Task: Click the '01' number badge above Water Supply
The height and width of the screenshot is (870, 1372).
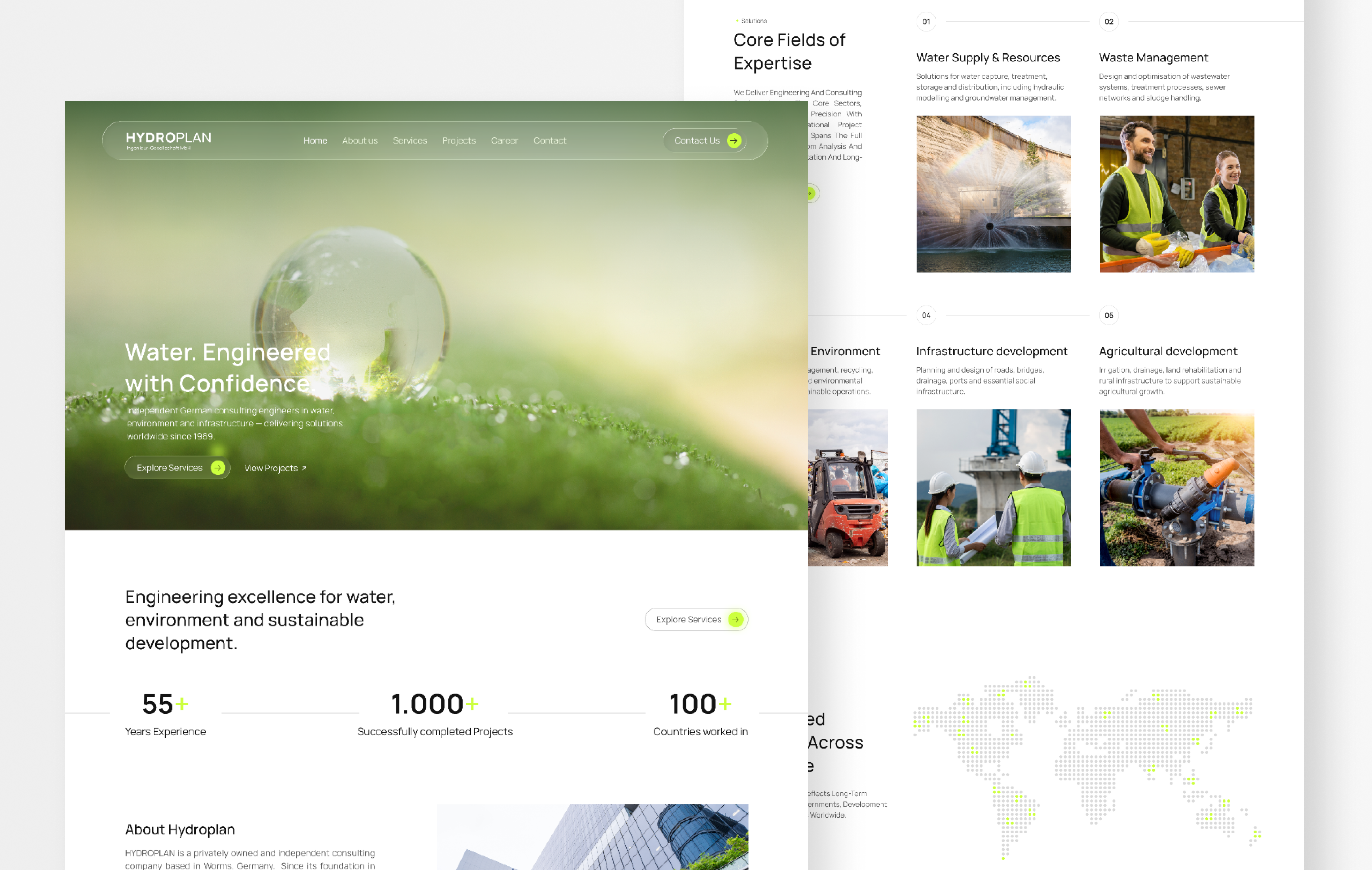Action: [x=925, y=22]
